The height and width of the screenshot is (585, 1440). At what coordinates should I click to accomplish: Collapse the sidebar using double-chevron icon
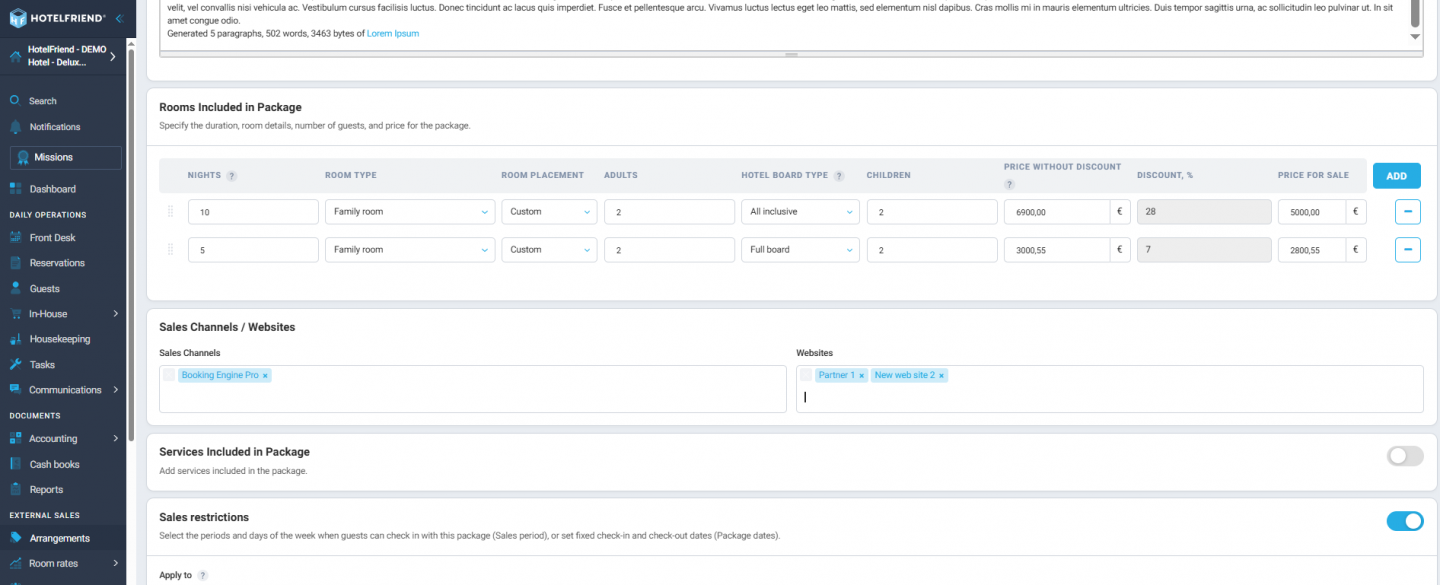coord(119,18)
